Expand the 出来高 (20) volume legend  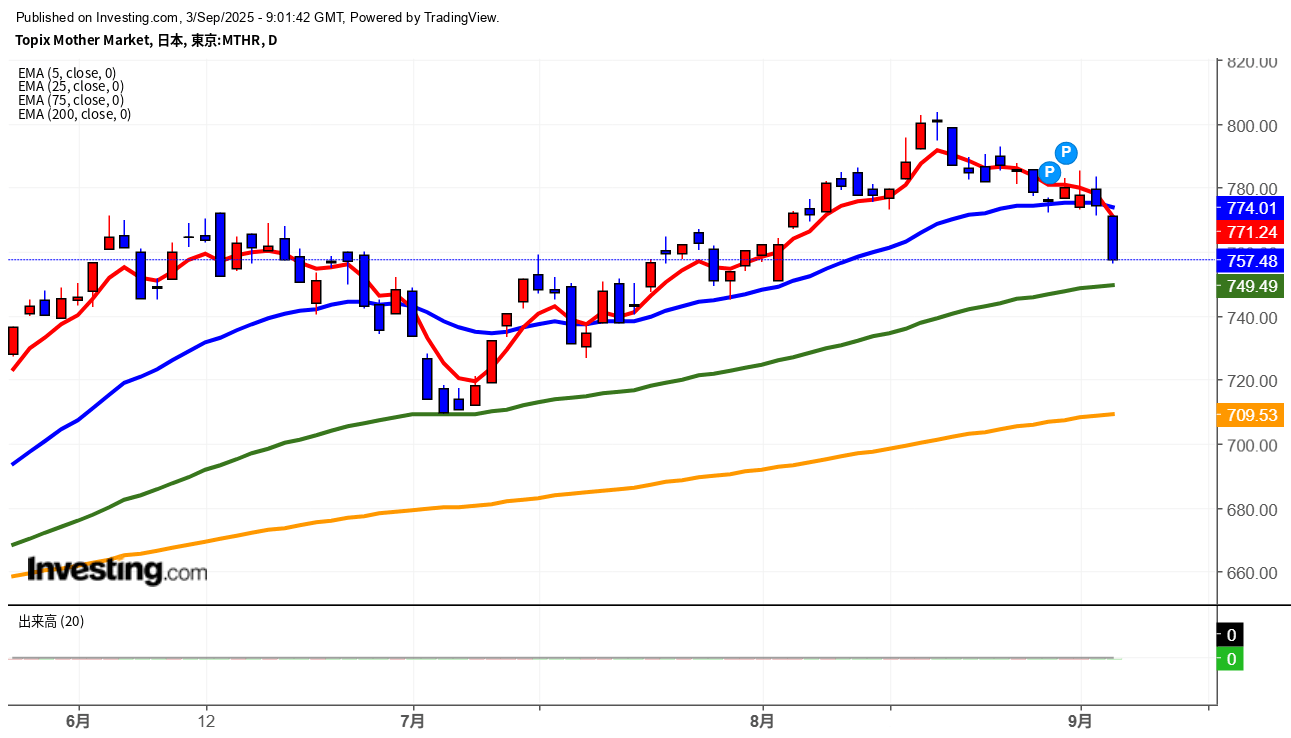coord(52,621)
